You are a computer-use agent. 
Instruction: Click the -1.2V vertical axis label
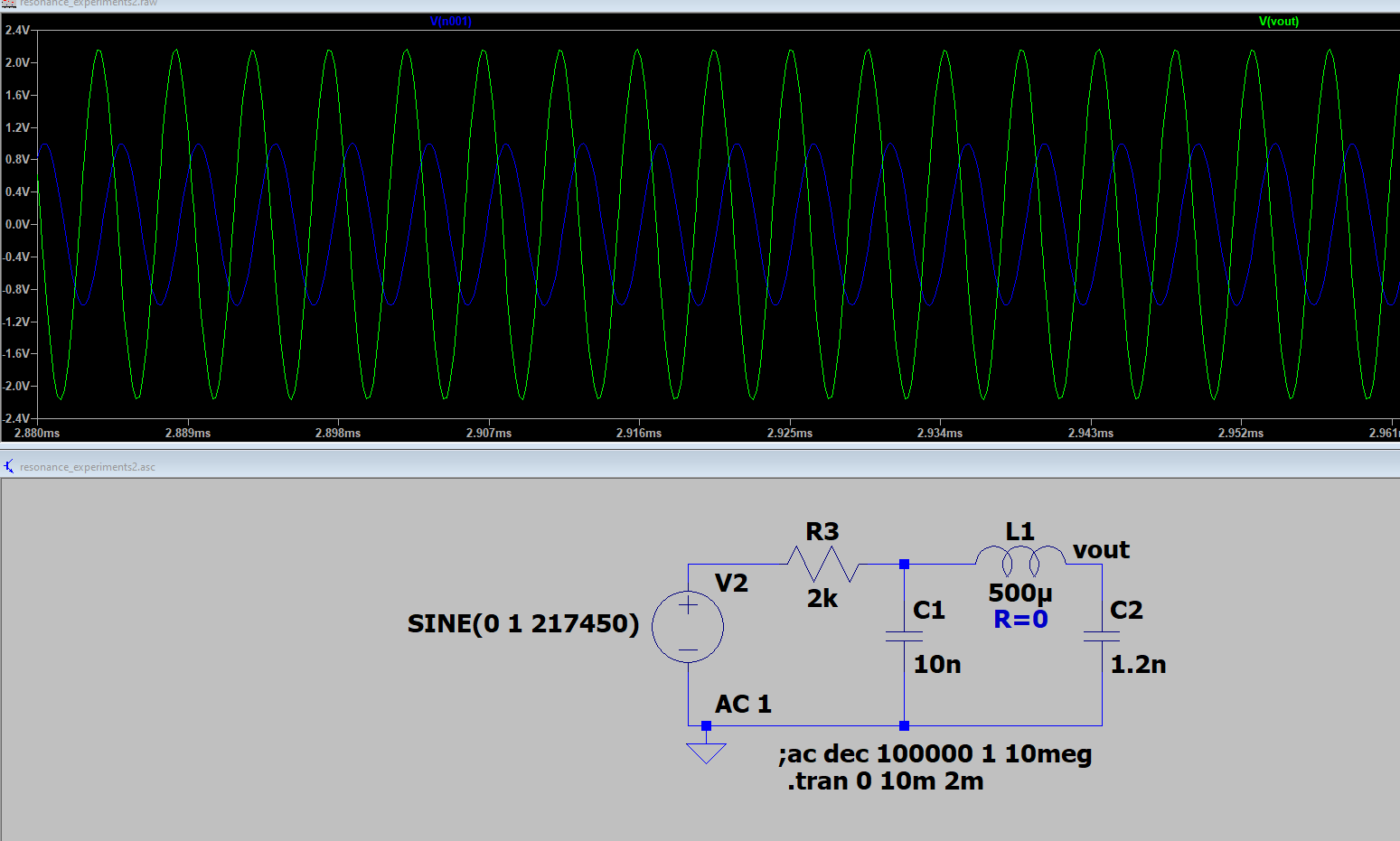(x=15, y=322)
